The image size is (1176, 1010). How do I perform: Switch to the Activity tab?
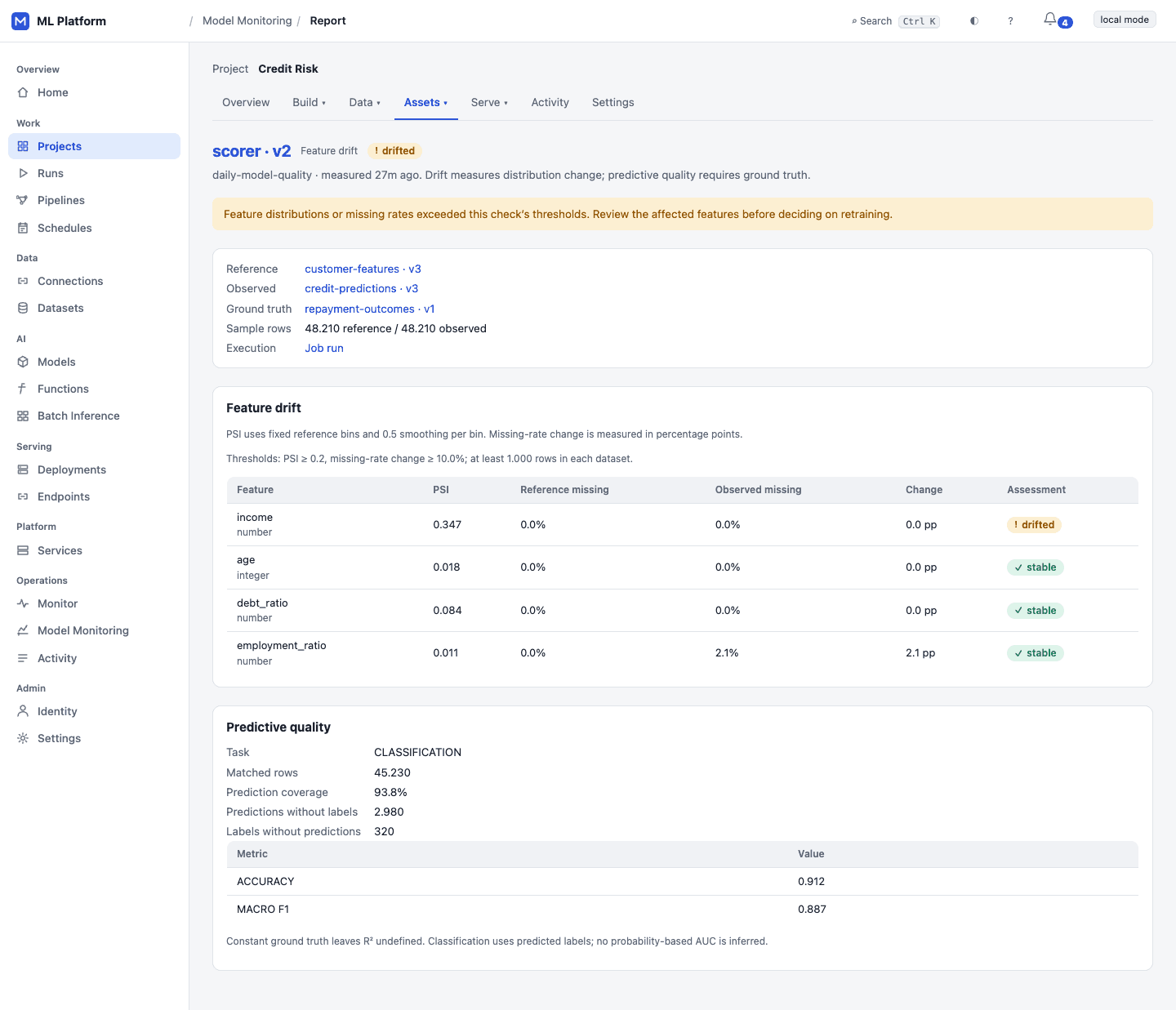click(x=550, y=102)
